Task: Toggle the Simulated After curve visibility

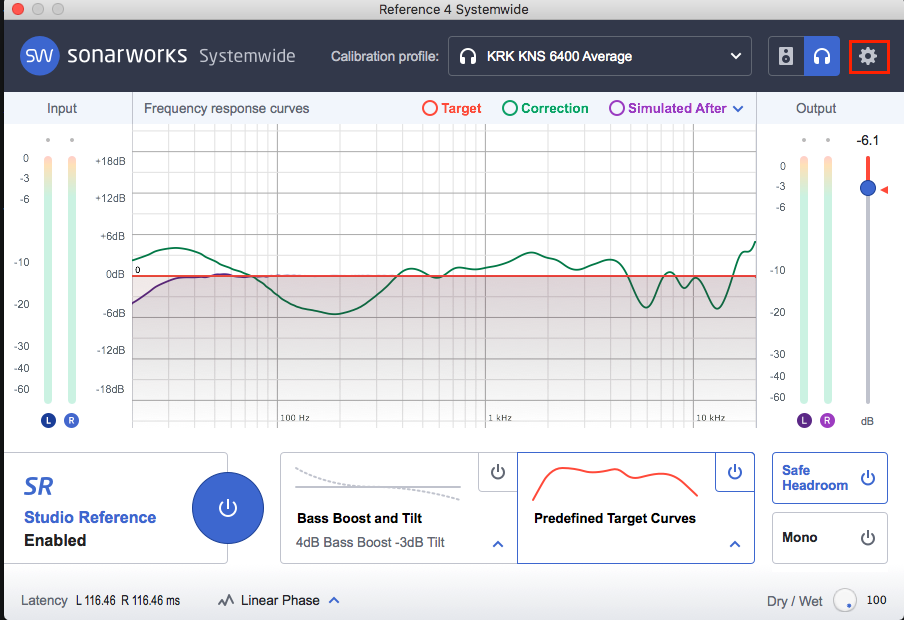Action: pos(668,108)
